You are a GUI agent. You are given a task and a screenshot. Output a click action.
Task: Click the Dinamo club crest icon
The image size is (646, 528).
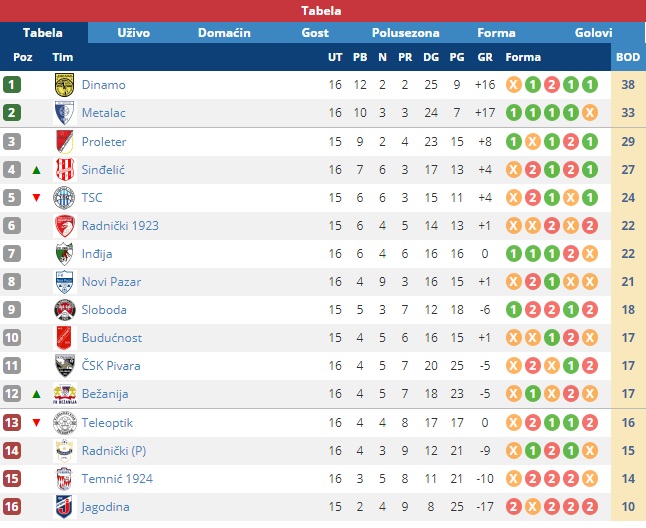pos(65,85)
